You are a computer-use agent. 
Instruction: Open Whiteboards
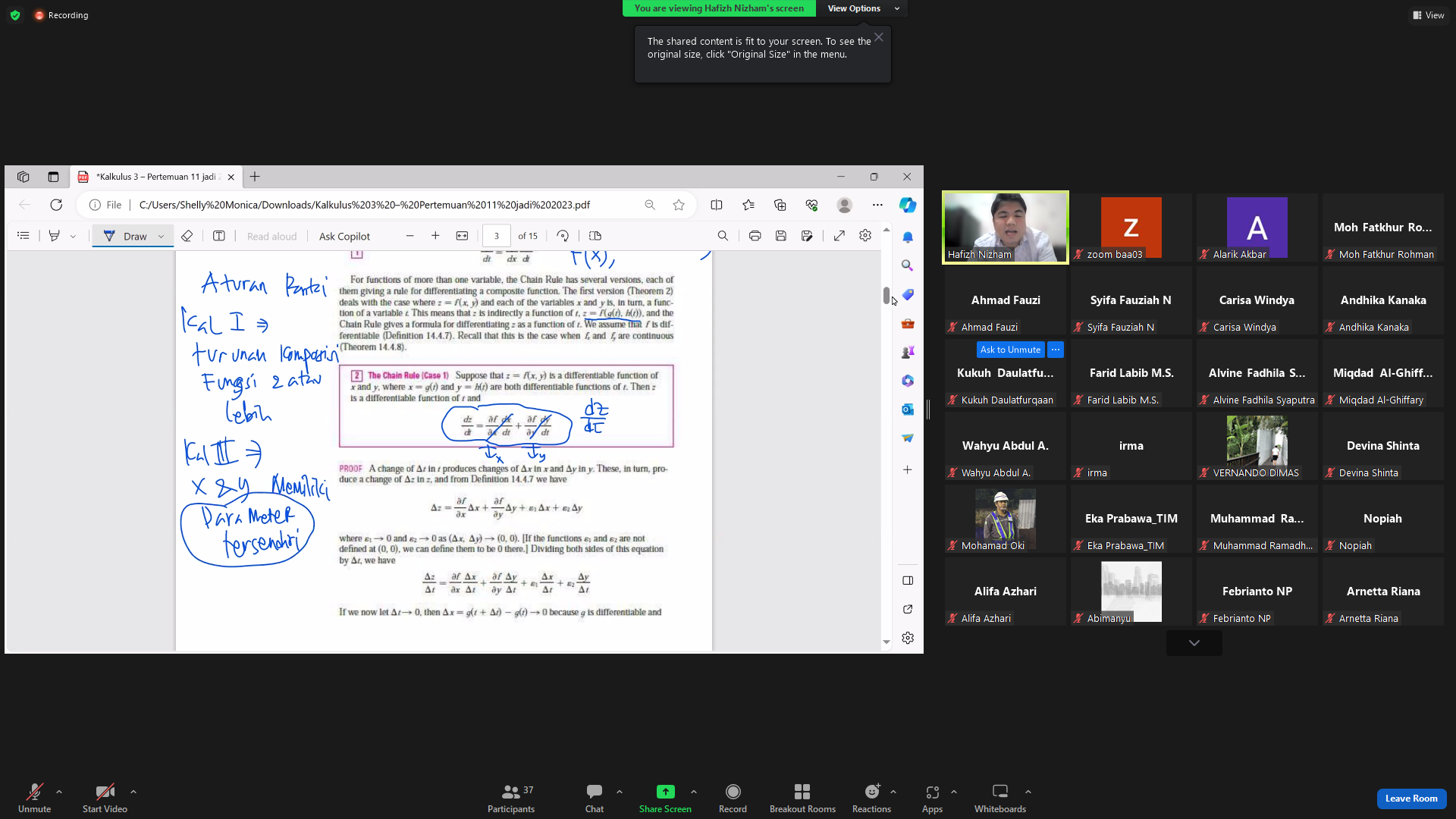(1000, 798)
